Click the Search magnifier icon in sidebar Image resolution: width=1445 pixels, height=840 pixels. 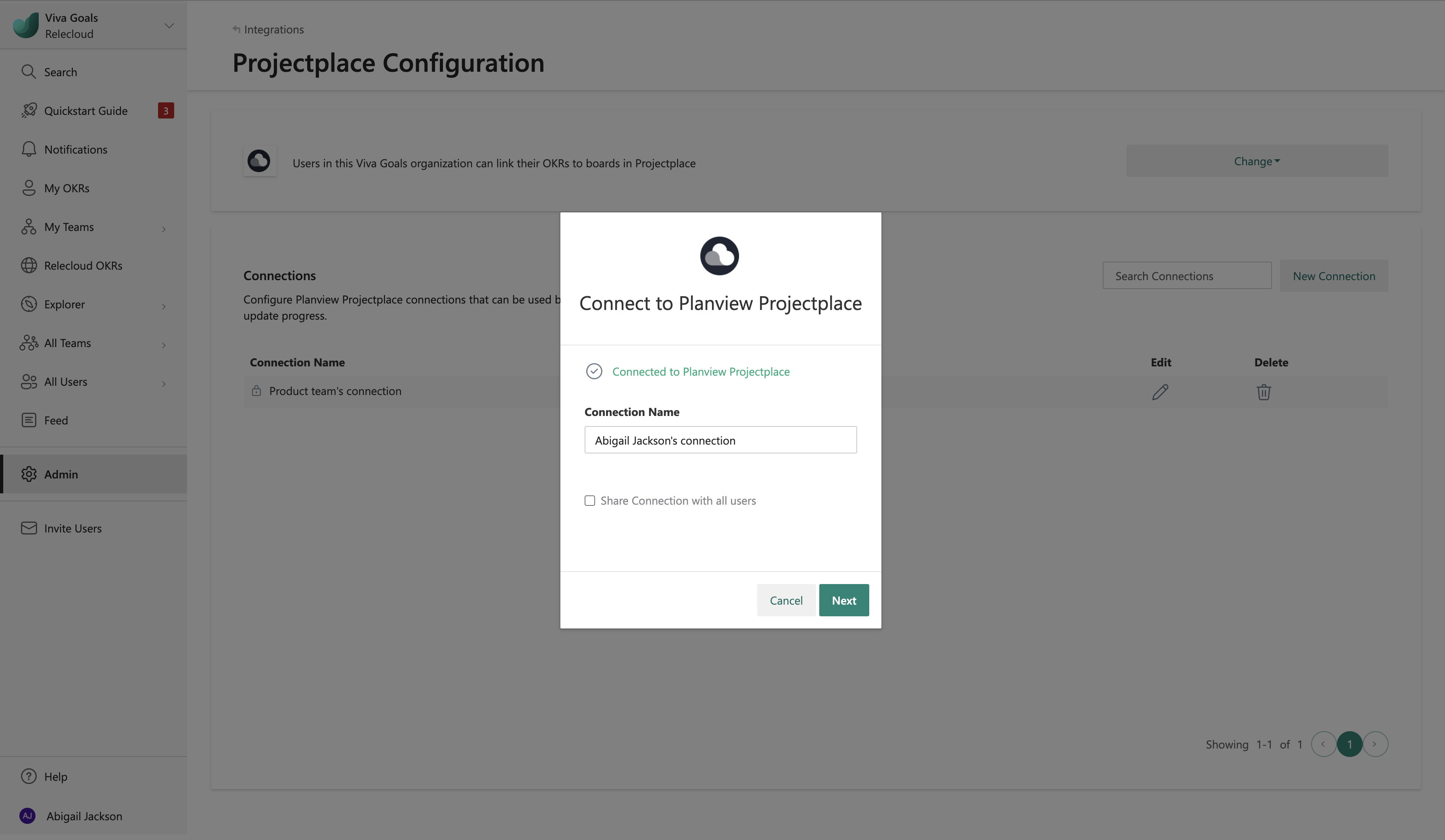click(28, 72)
